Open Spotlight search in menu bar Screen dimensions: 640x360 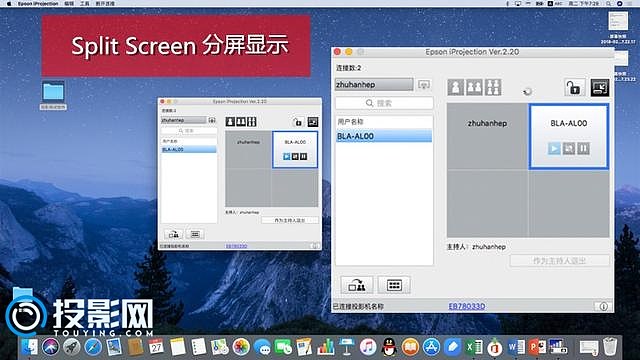tap(609, 3)
